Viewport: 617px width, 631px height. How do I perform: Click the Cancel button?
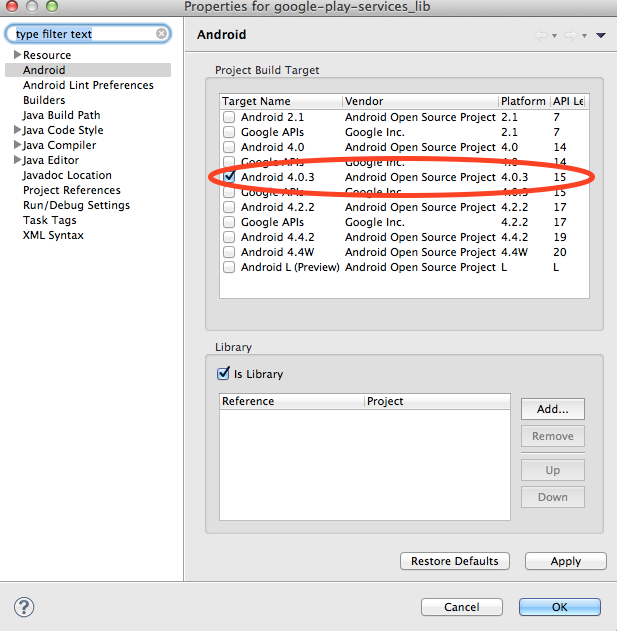462,607
